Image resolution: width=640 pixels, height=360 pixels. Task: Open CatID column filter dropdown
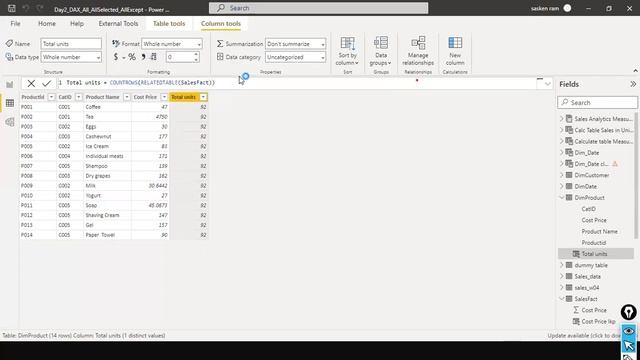click(x=78, y=97)
